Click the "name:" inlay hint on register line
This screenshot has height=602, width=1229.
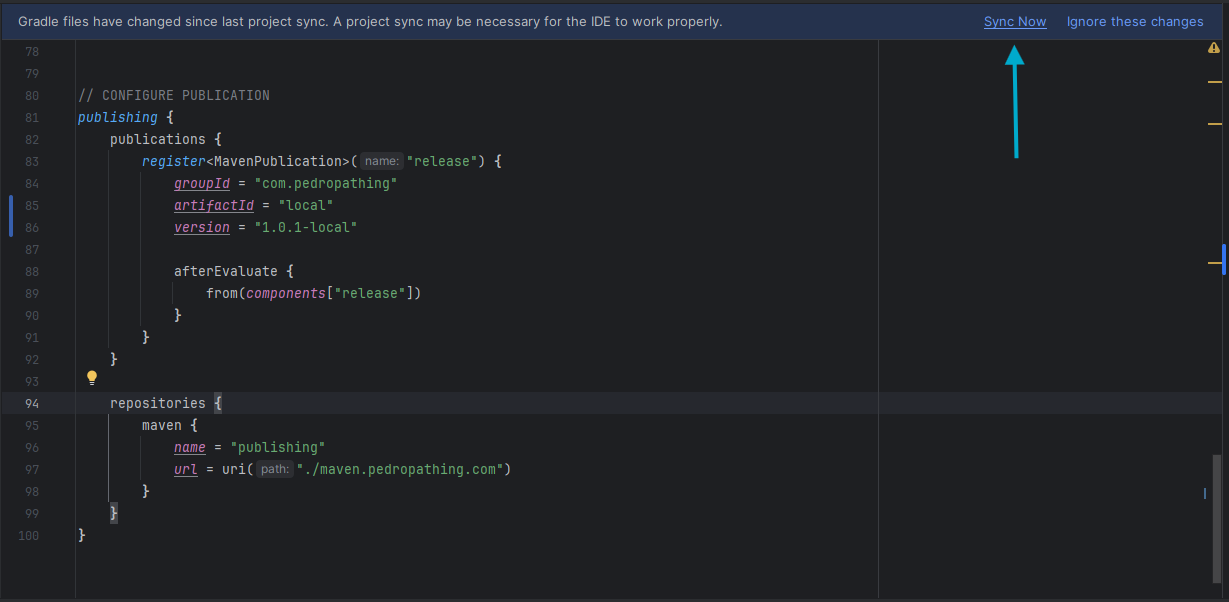pyautogui.click(x=382, y=162)
